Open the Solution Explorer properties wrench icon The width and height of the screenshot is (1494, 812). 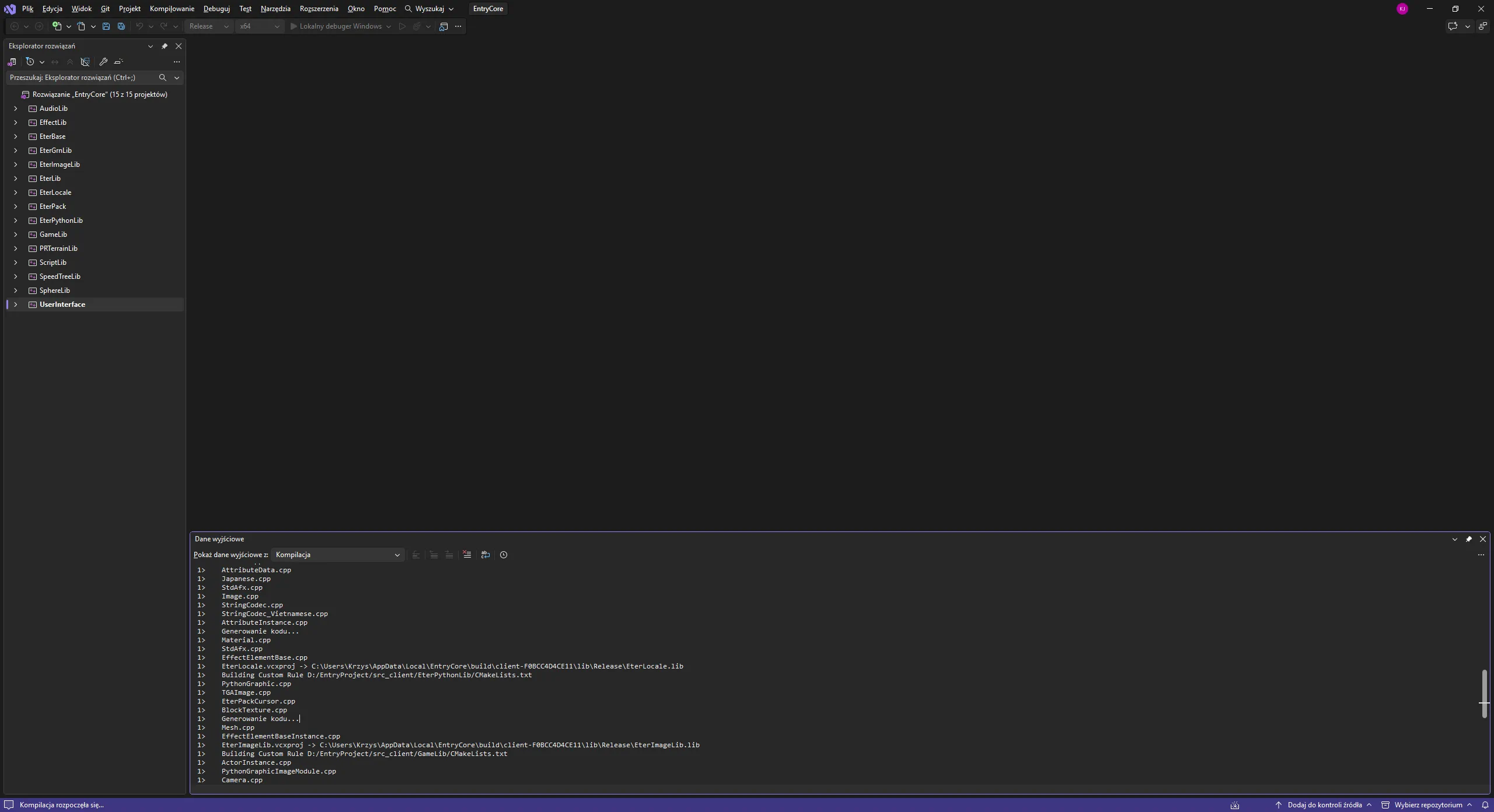point(103,62)
